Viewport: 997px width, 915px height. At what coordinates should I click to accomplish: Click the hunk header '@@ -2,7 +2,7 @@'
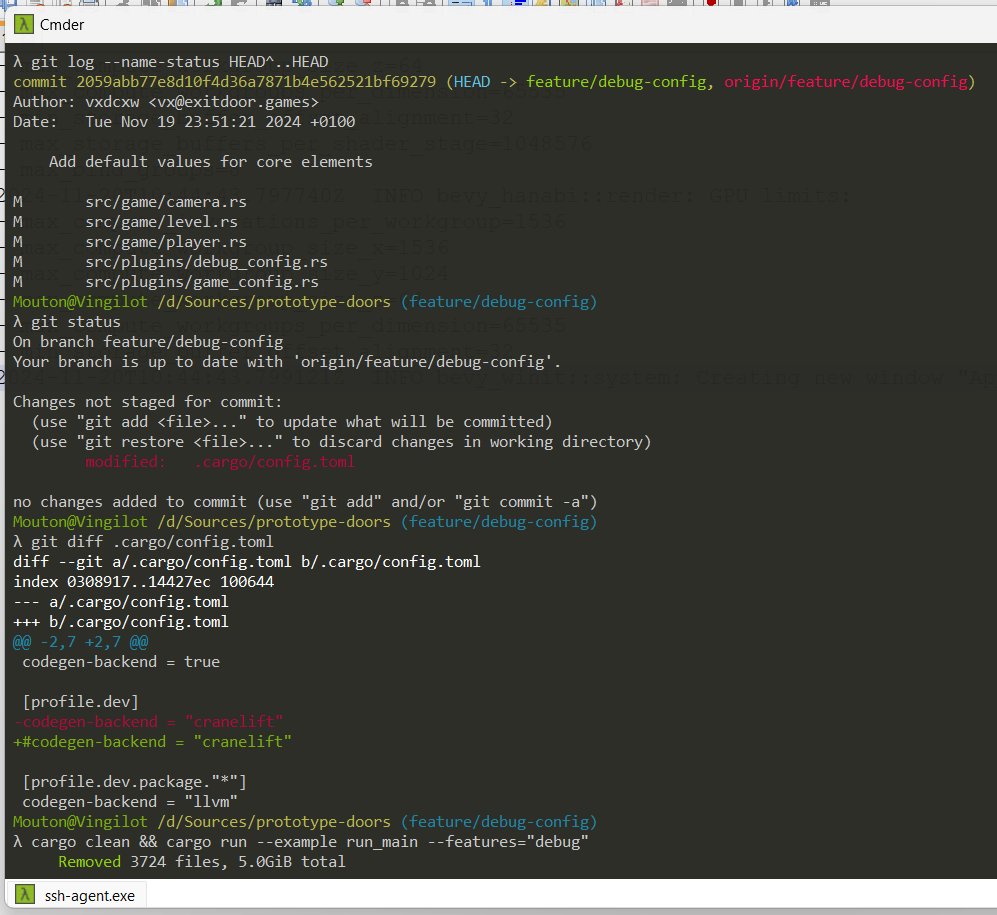click(81, 642)
